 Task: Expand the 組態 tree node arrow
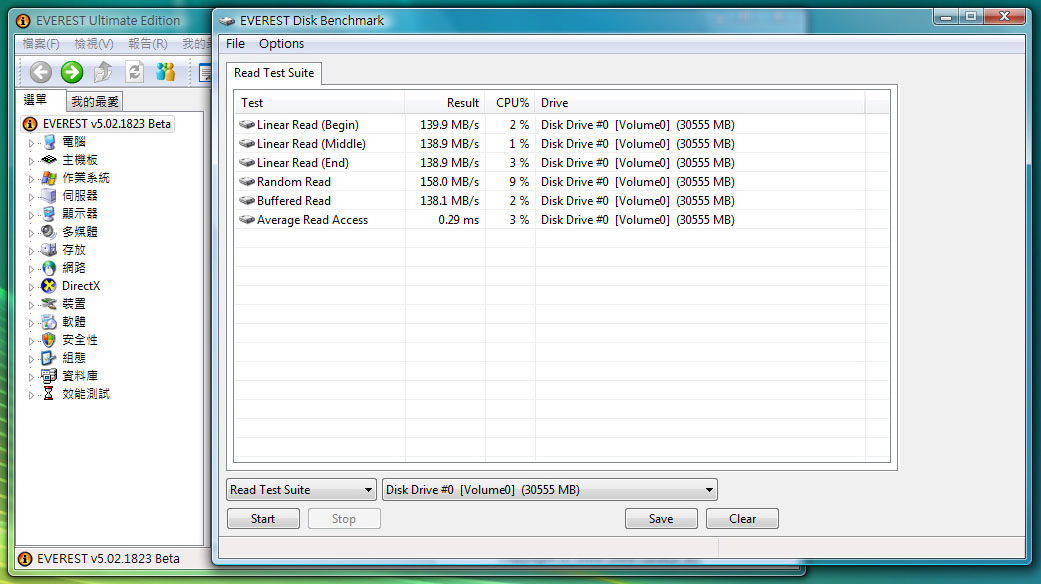tap(31, 358)
